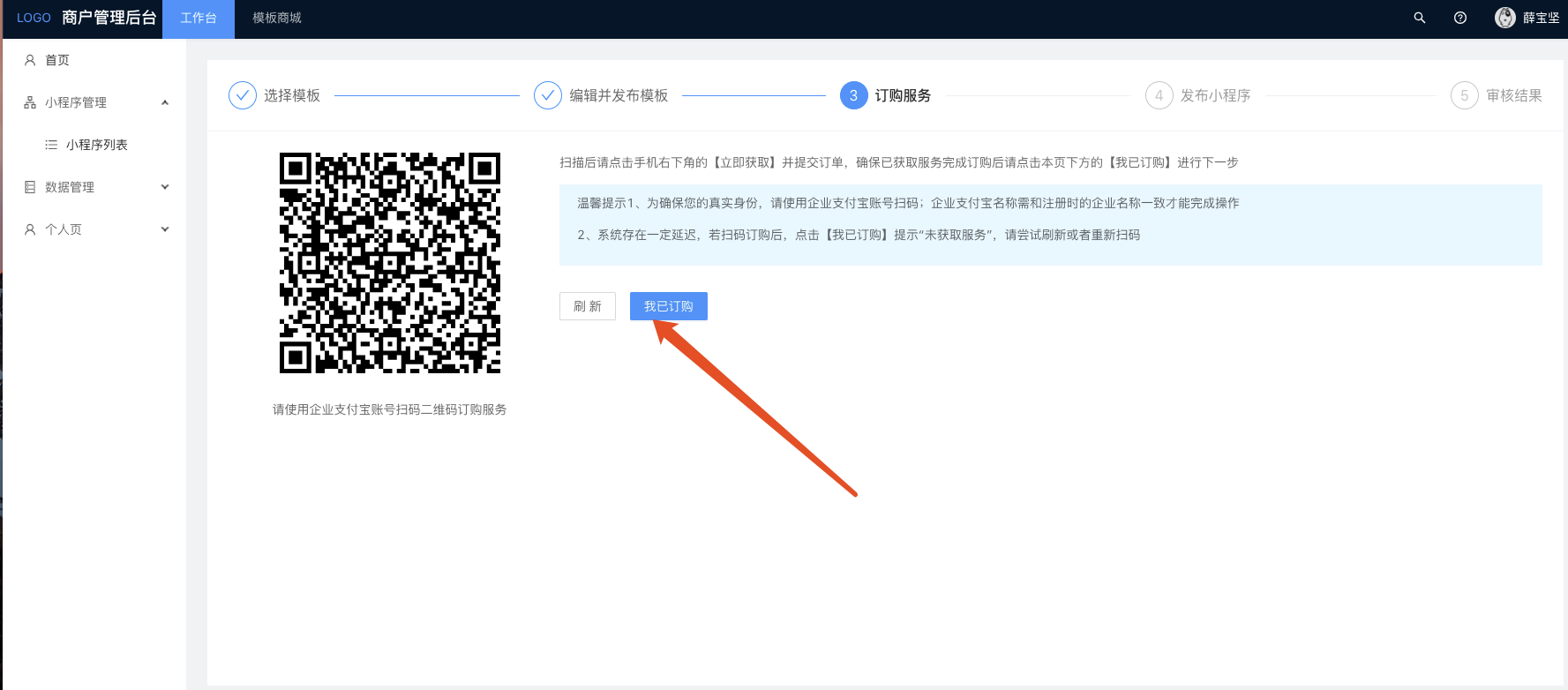Click the 小程序列表 list icon
Screen dimensions: 1568x690
[x=51, y=145]
